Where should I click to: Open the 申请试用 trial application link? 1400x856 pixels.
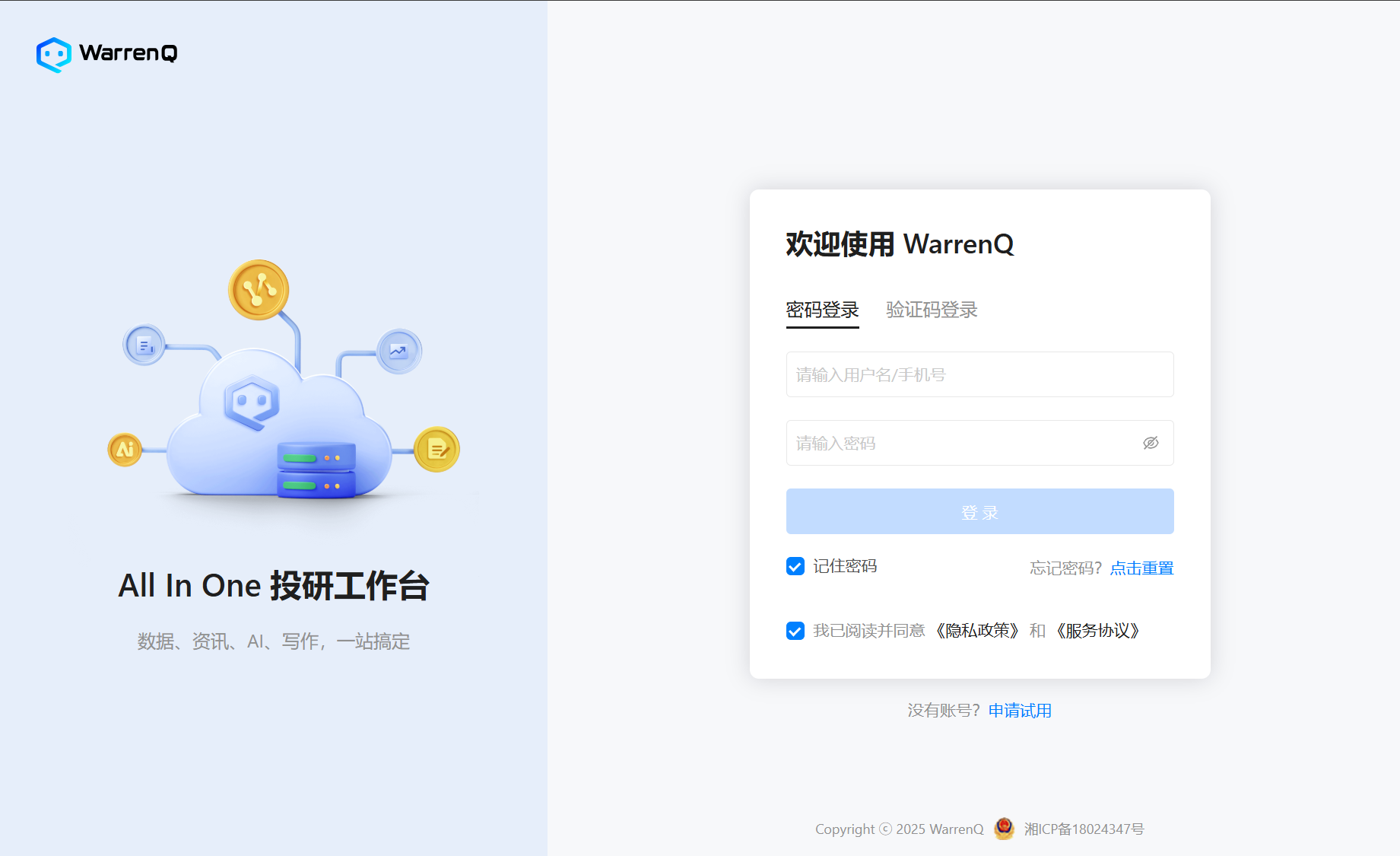[1020, 711]
